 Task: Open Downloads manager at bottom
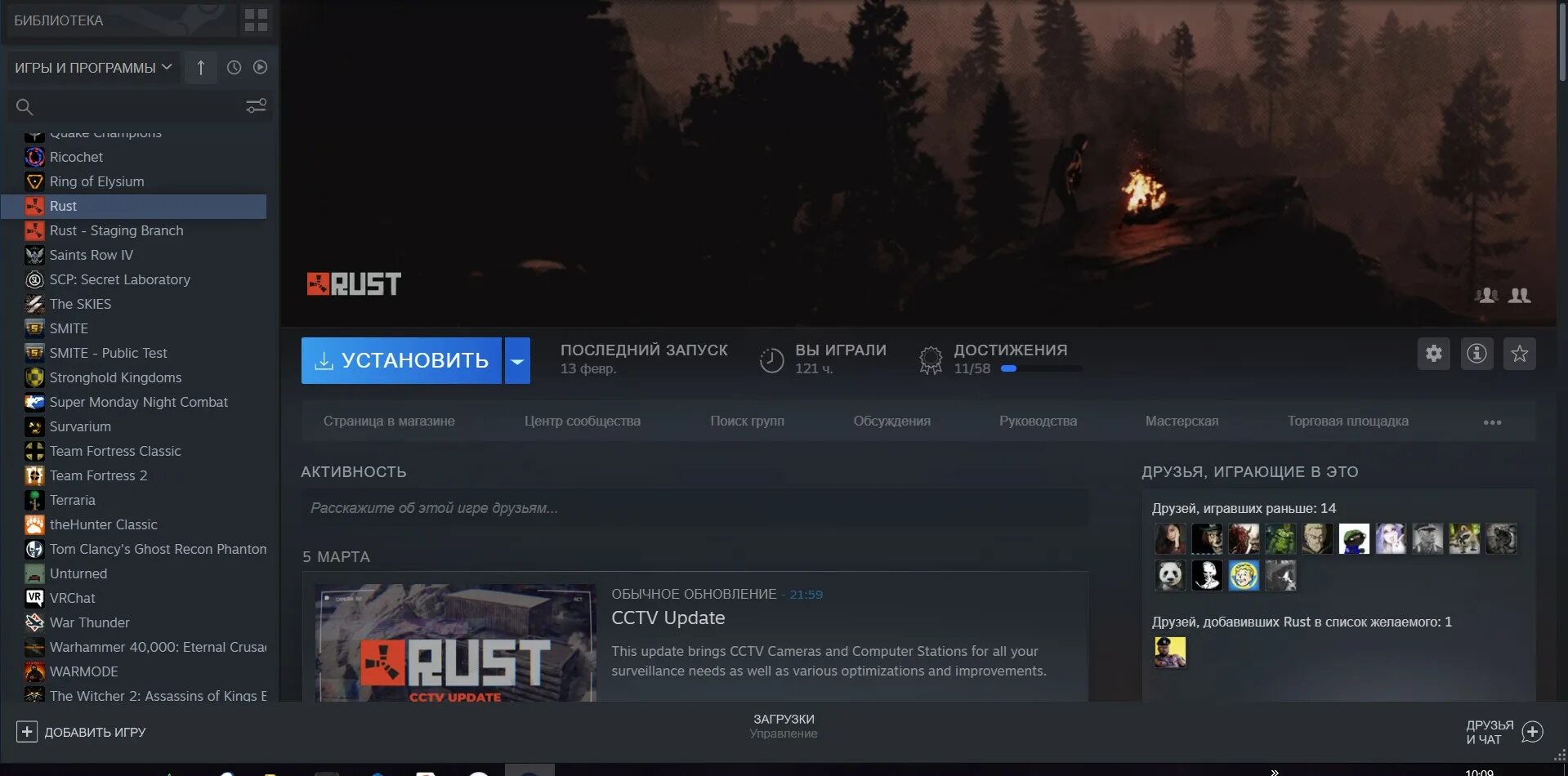784,725
